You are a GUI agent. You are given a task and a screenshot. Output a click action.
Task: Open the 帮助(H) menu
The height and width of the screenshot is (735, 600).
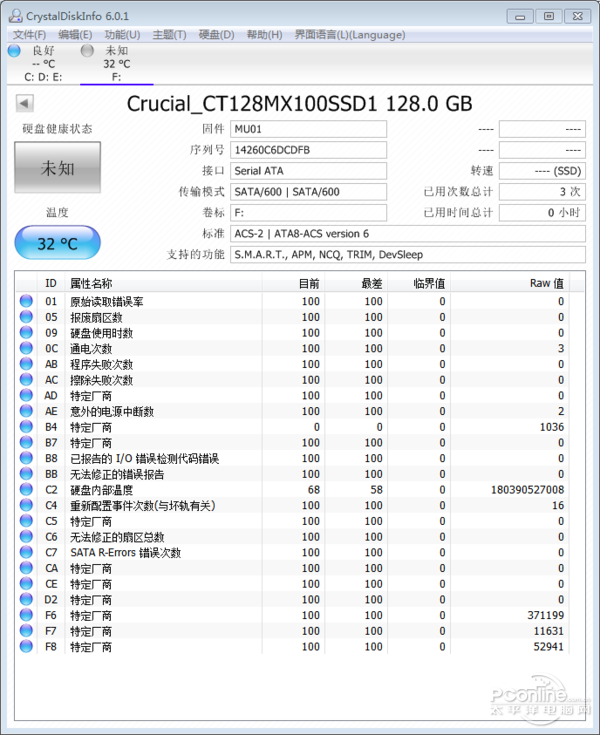(x=264, y=35)
